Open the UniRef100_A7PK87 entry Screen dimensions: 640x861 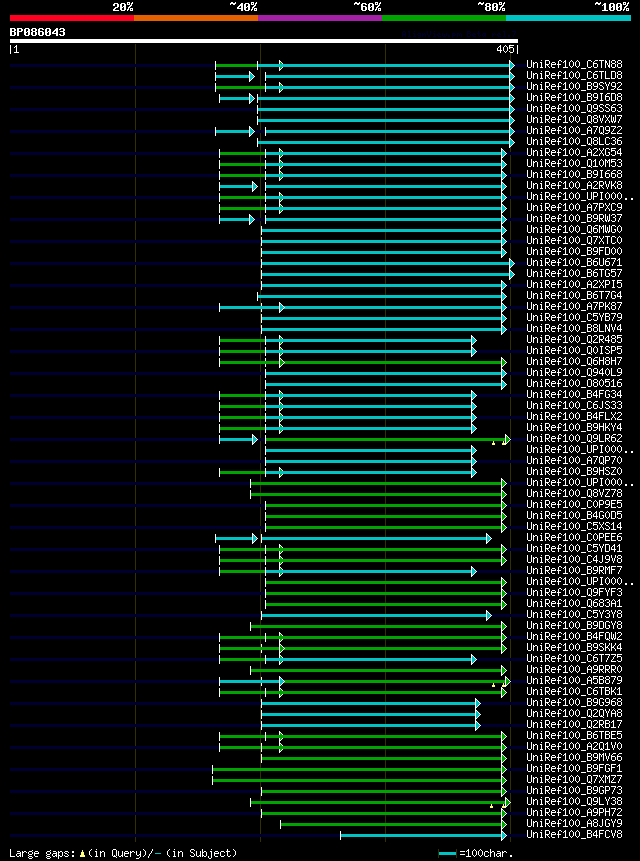tap(574, 306)
